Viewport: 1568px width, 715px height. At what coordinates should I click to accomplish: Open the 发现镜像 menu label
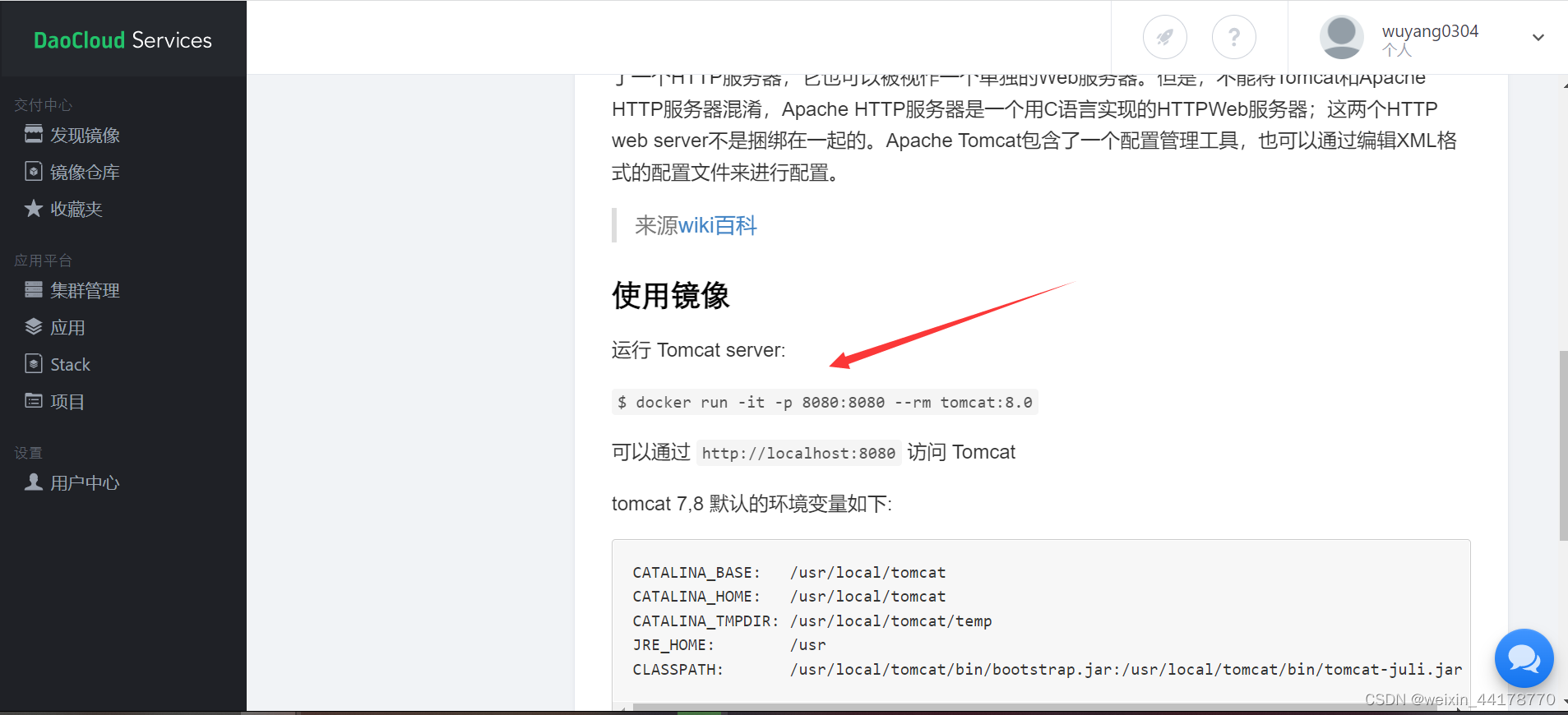(86, 135)
